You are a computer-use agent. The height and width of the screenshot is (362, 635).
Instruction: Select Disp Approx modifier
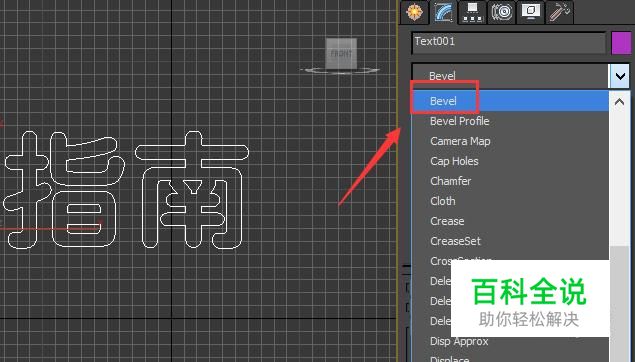[510, 341]
